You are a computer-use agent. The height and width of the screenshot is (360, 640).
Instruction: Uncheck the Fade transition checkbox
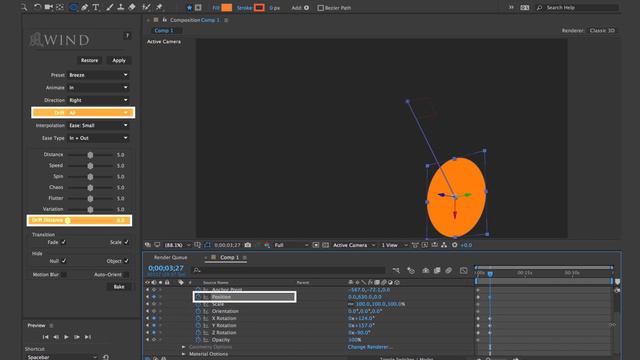pyautogui.click(x=64, y=242)
